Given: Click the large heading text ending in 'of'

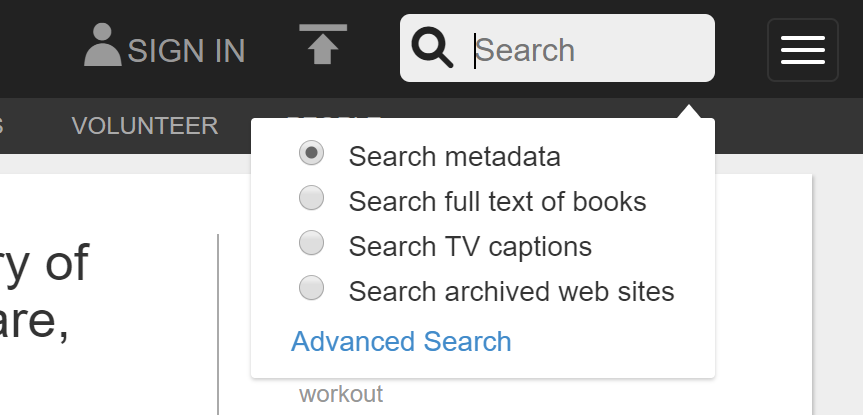Looking at the screenshot, I should [x=44, y=263].
